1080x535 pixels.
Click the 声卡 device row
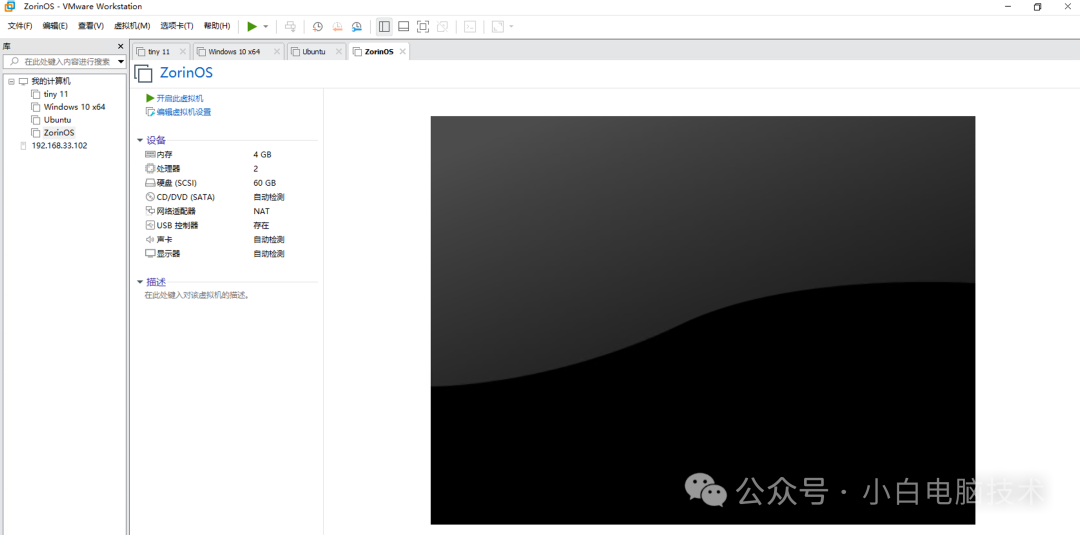click(231, 240)
